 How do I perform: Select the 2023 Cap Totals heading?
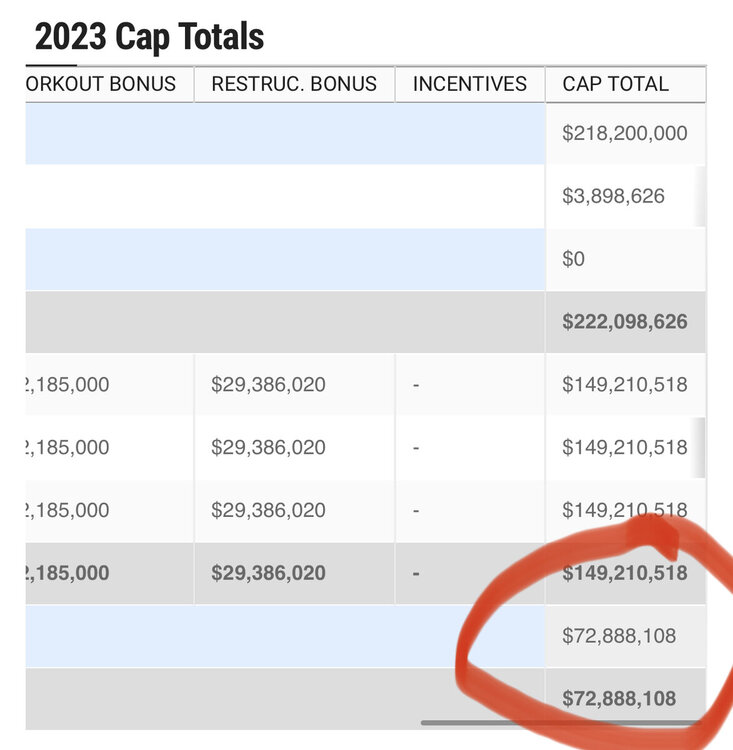tap(149, 36)
